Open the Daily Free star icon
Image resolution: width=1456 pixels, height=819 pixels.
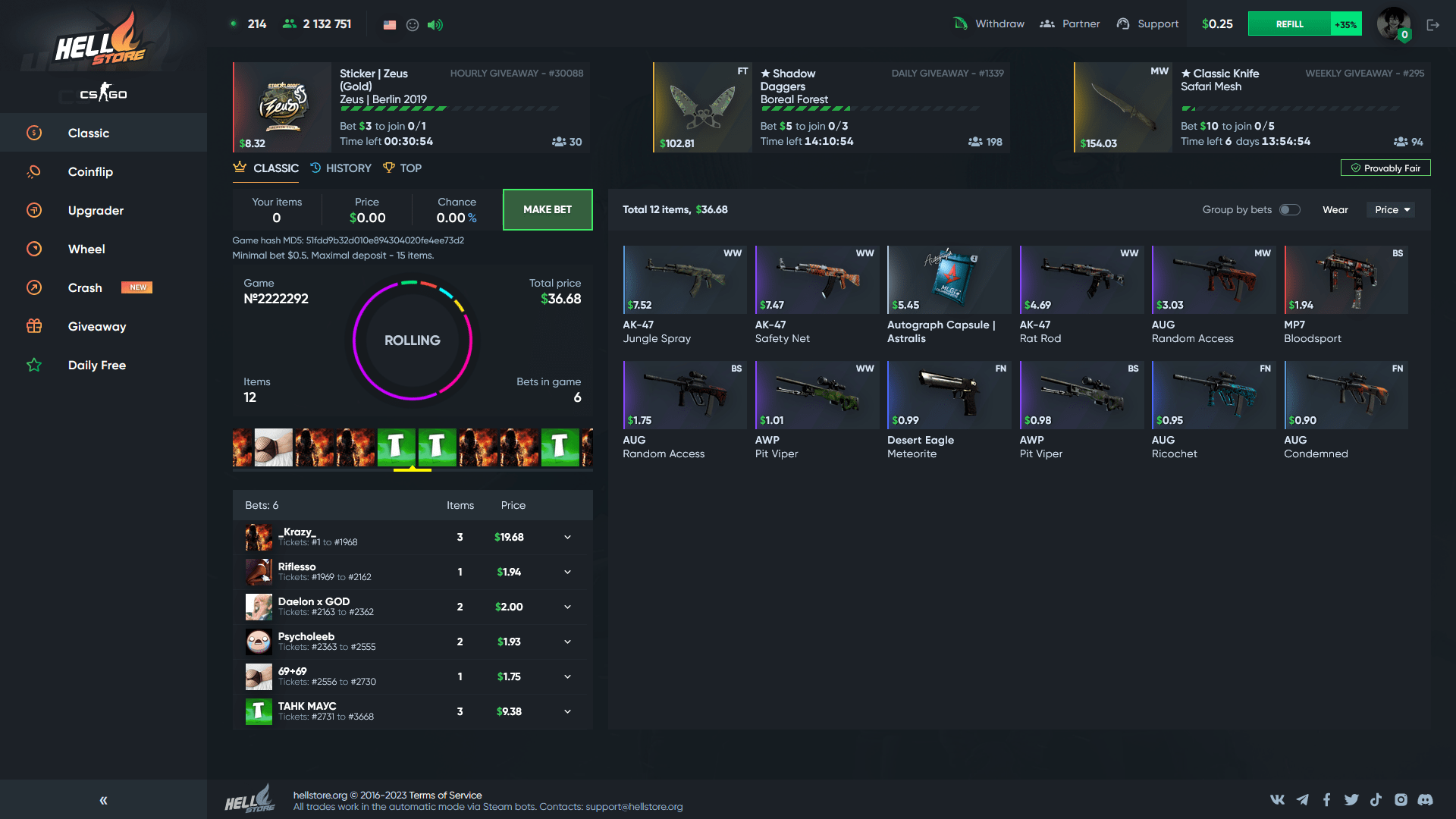pyautogui.click(x=34, y=365)
